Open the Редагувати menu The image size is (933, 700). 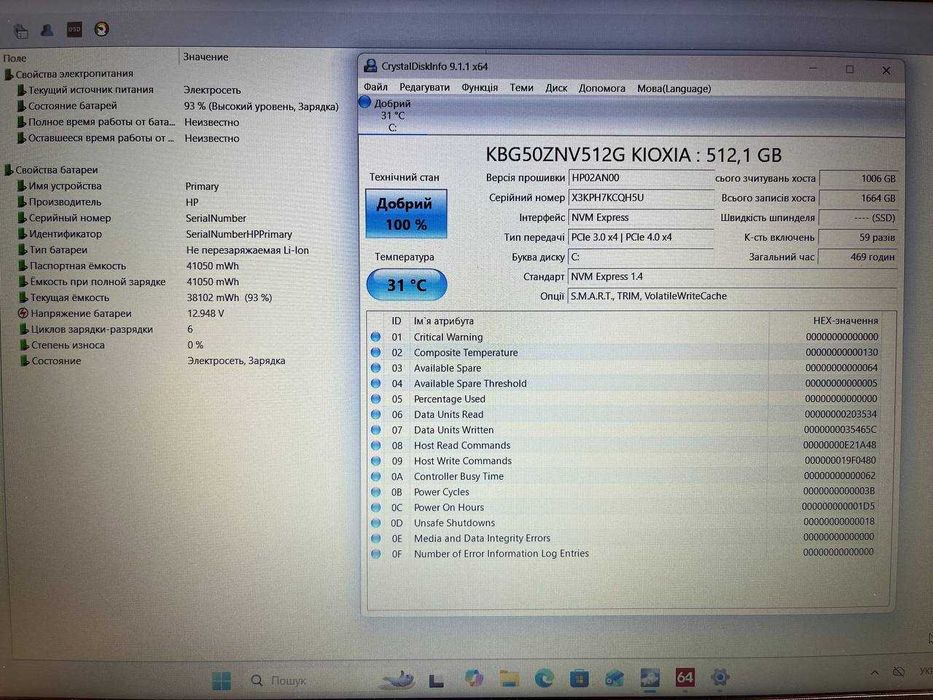pos(424,88)
